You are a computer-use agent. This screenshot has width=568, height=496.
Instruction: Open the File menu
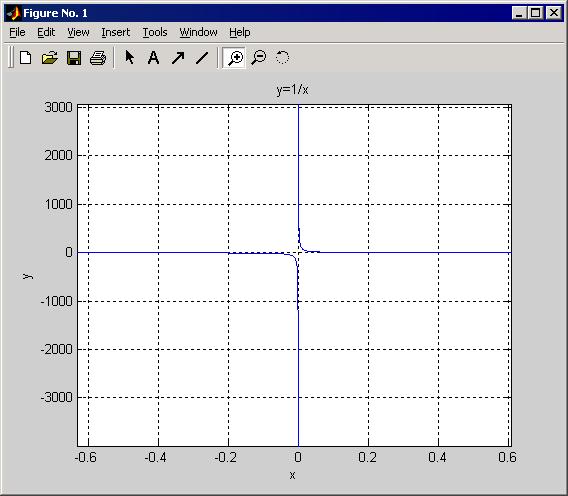coord(17,32)
